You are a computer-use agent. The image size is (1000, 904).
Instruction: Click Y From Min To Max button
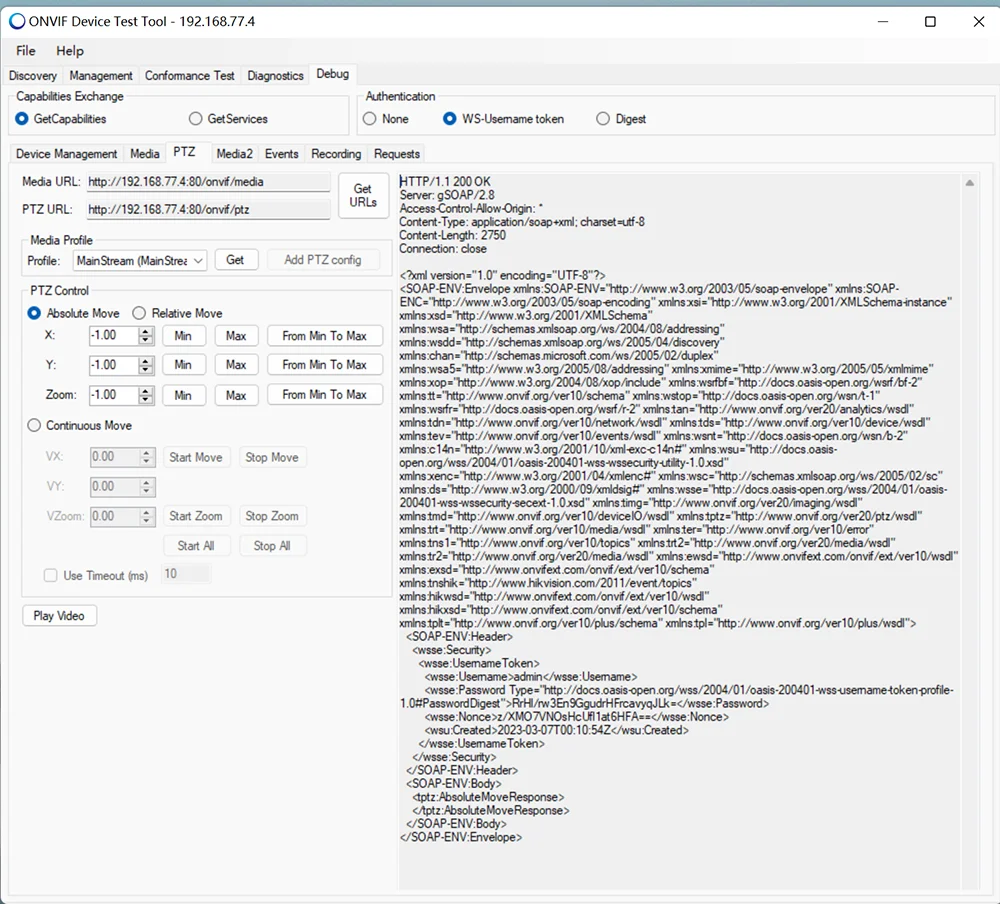(325, 365)
